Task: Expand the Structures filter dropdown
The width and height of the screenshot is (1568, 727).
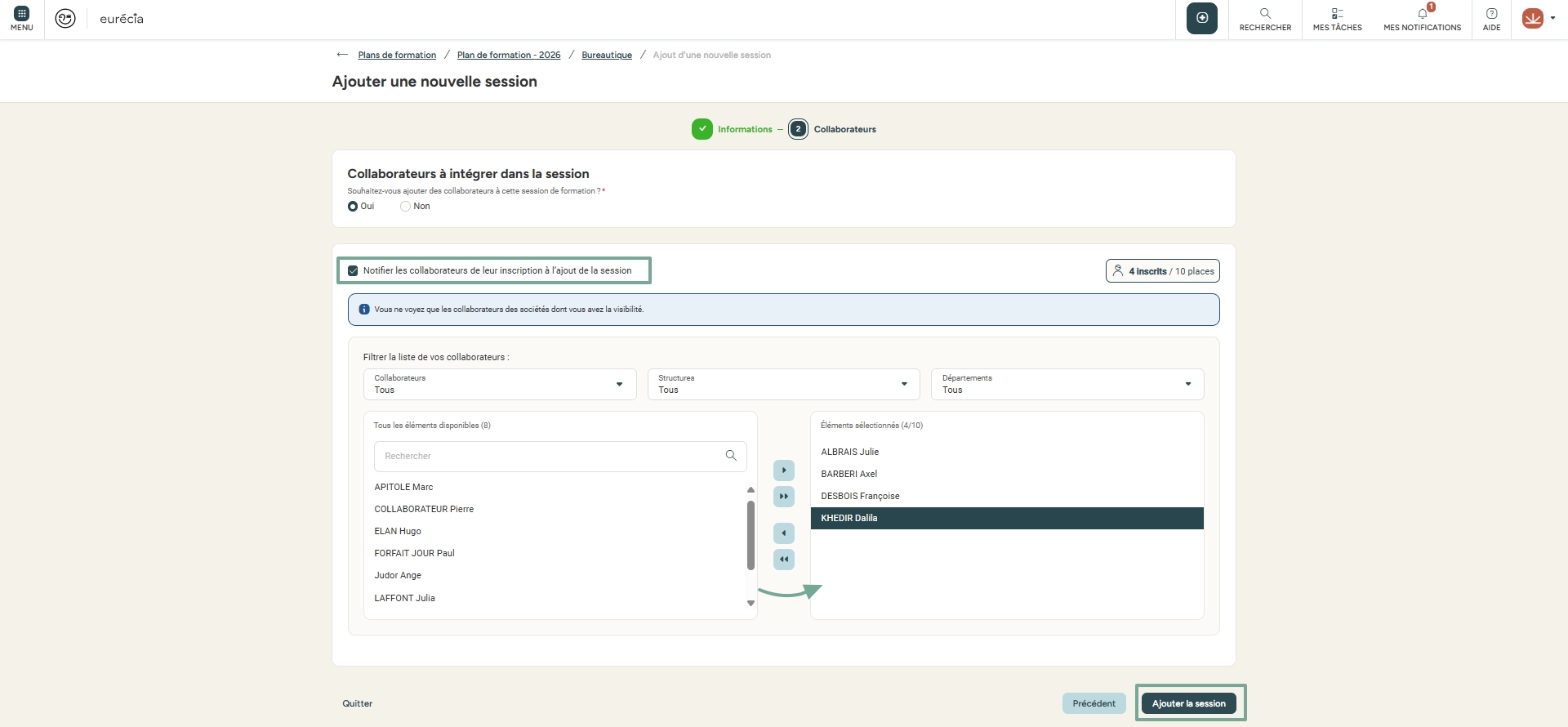Action: (903, 384)
